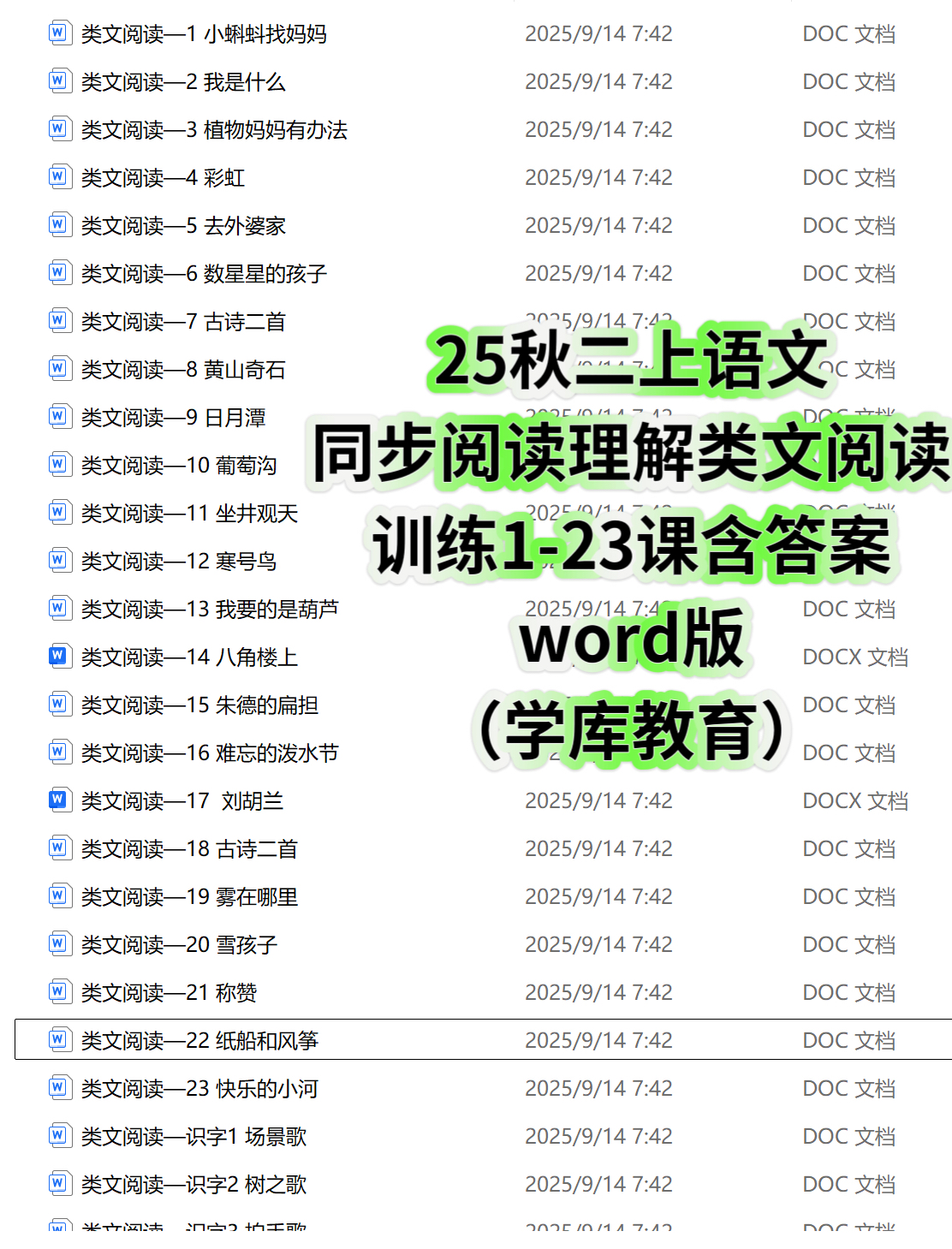Select file 类文阅读—18 古诗二首

189,849
